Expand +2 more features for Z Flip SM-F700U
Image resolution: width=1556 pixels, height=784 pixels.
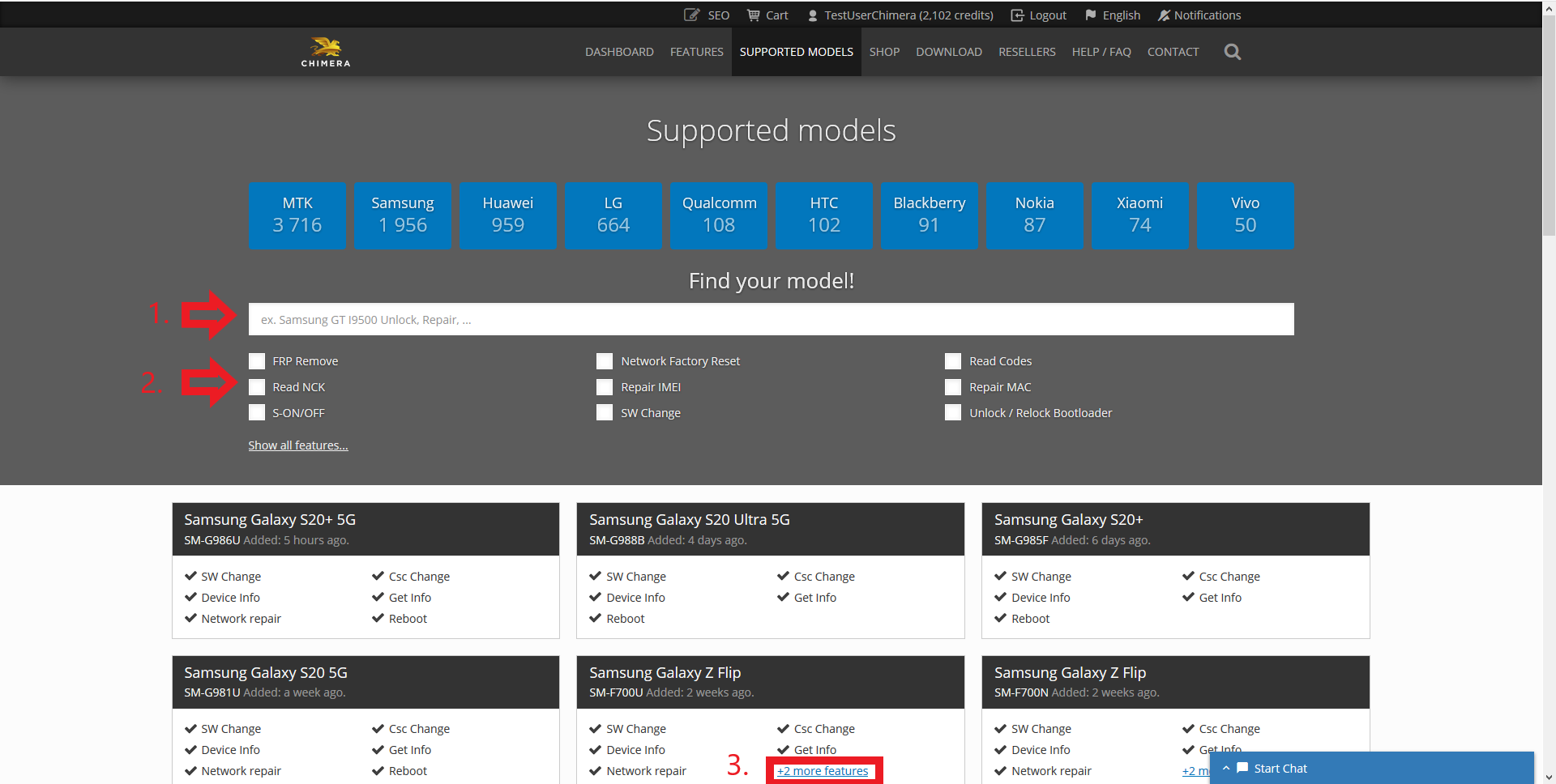tap(823, 771)
